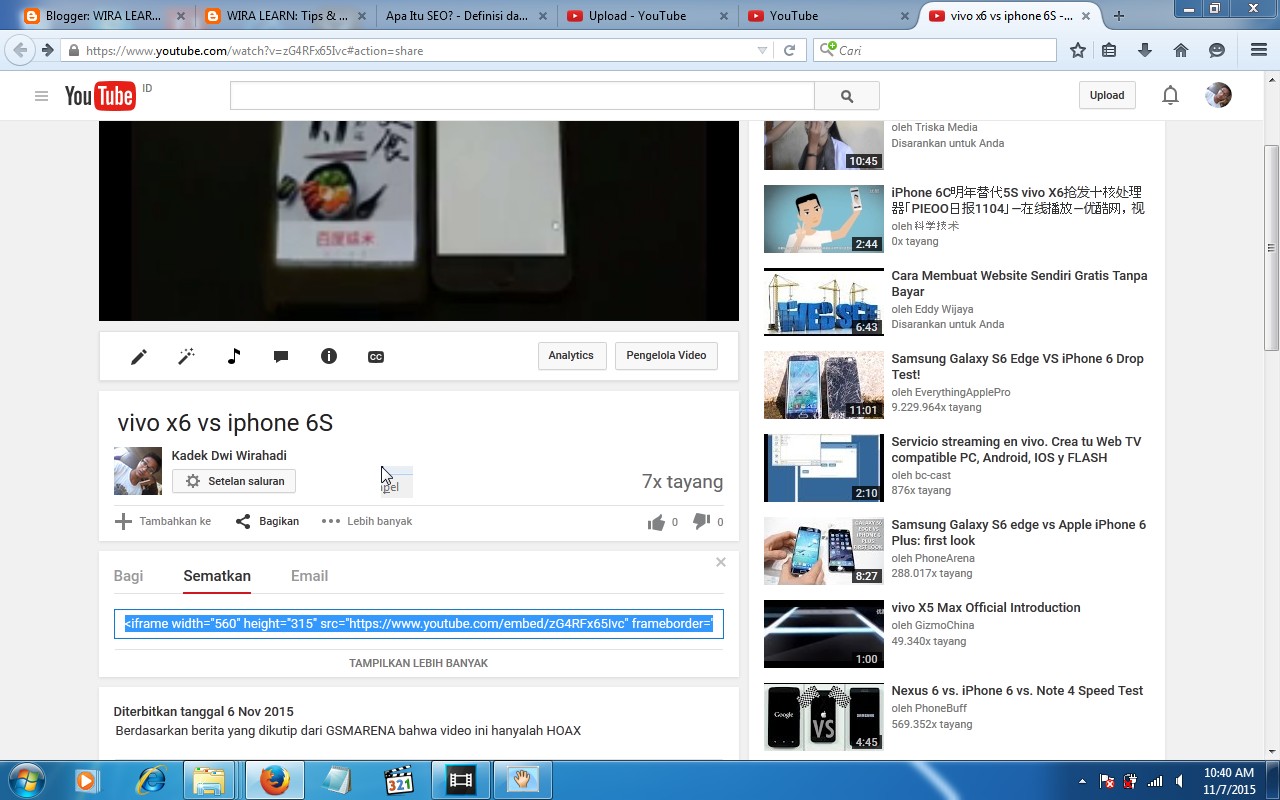The width and height of the screenshot is (1280, 800).
Task: Open Firefox from the Windows taskbar
Action: pos(274,780)
